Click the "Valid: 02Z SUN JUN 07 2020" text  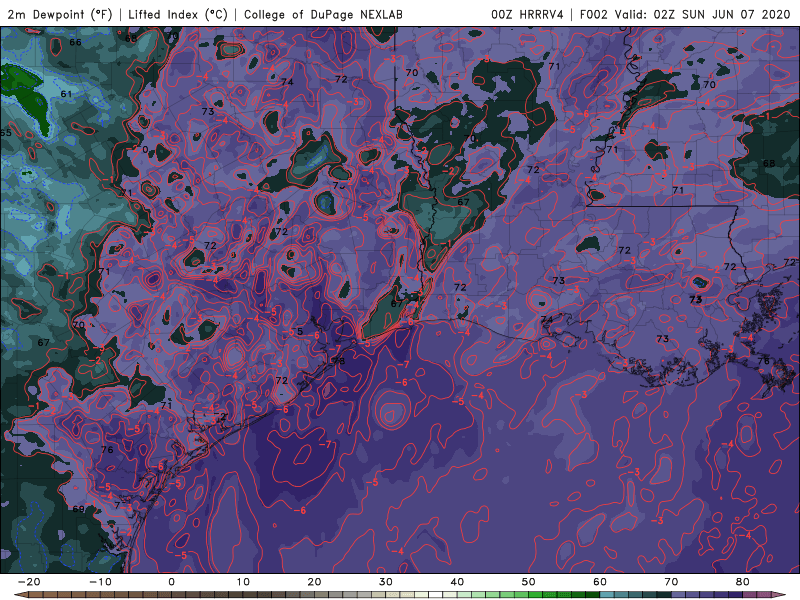pyautogui.click(x=702, y=15)
